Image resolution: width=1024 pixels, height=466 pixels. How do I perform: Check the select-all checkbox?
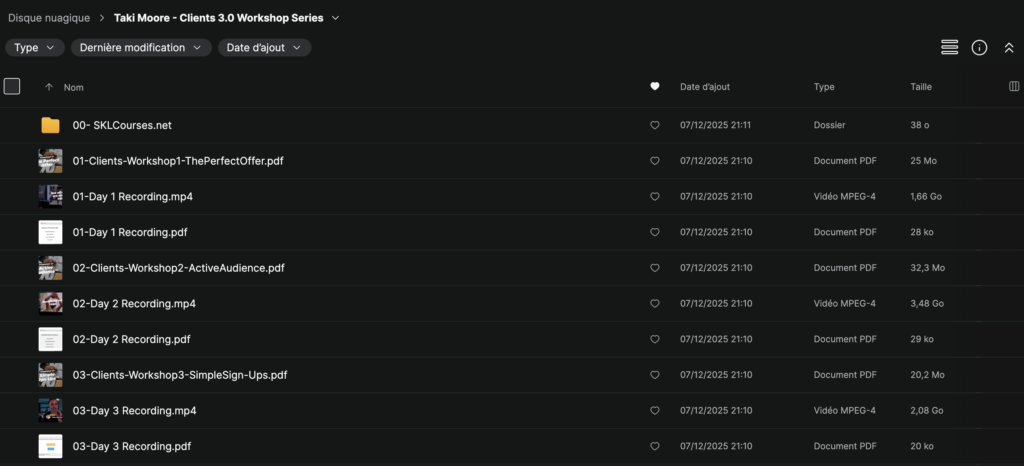[12, 87]
